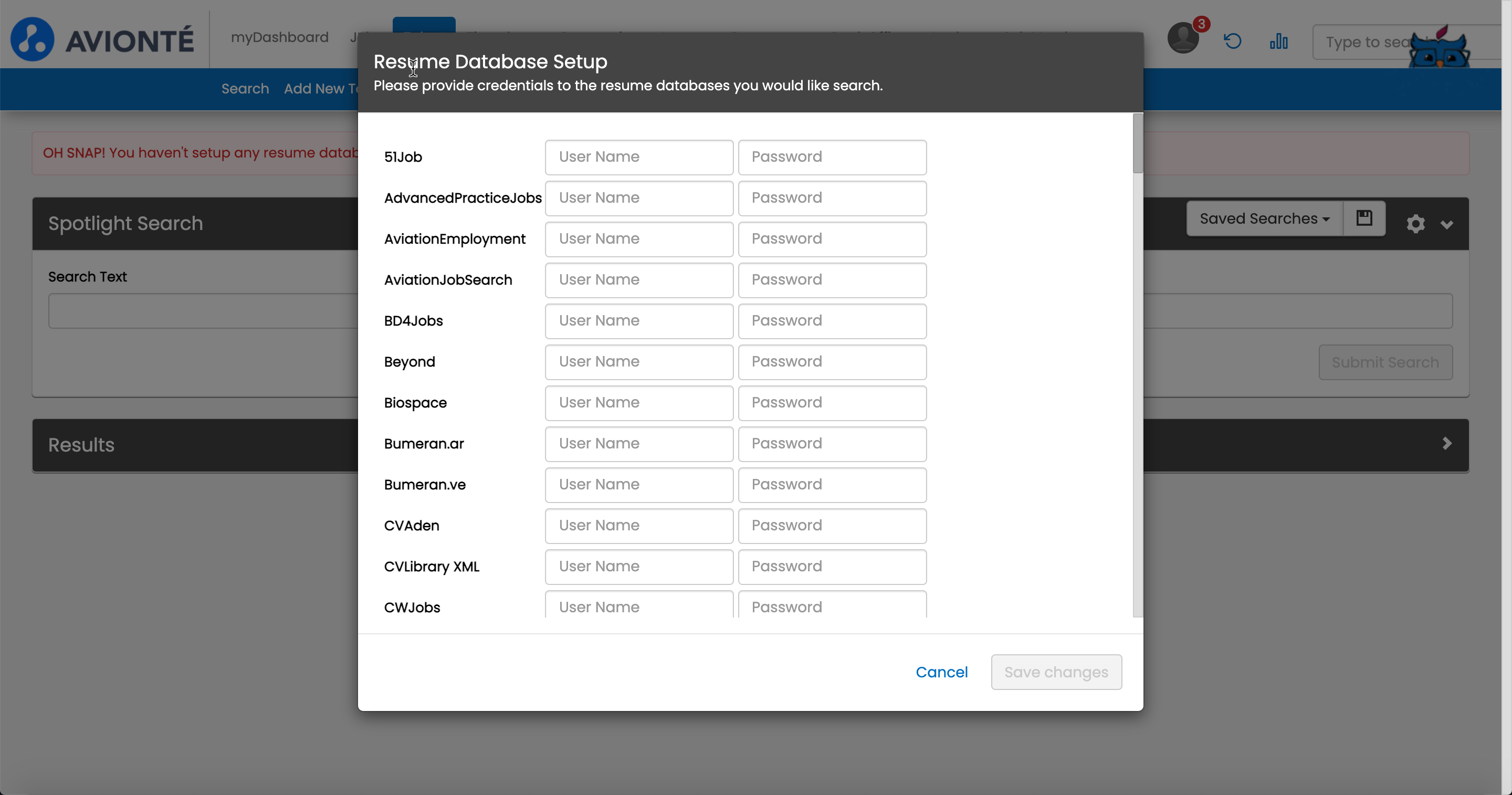Focus the Beyond User Name field
1512x795 pixels.
coord(638,362)
